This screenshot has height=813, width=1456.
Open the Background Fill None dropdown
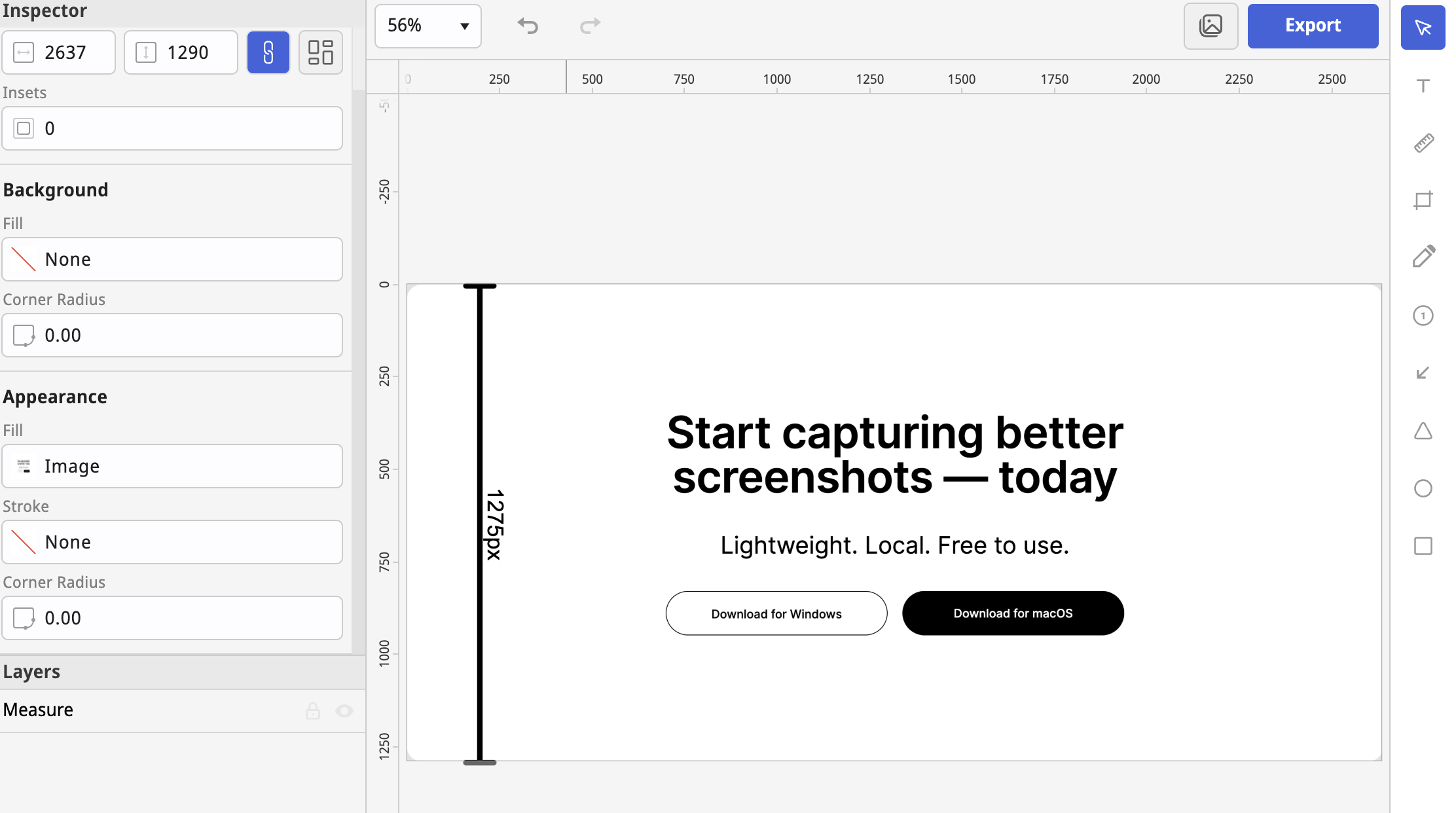pyautogui.click(x=172, y=259)
